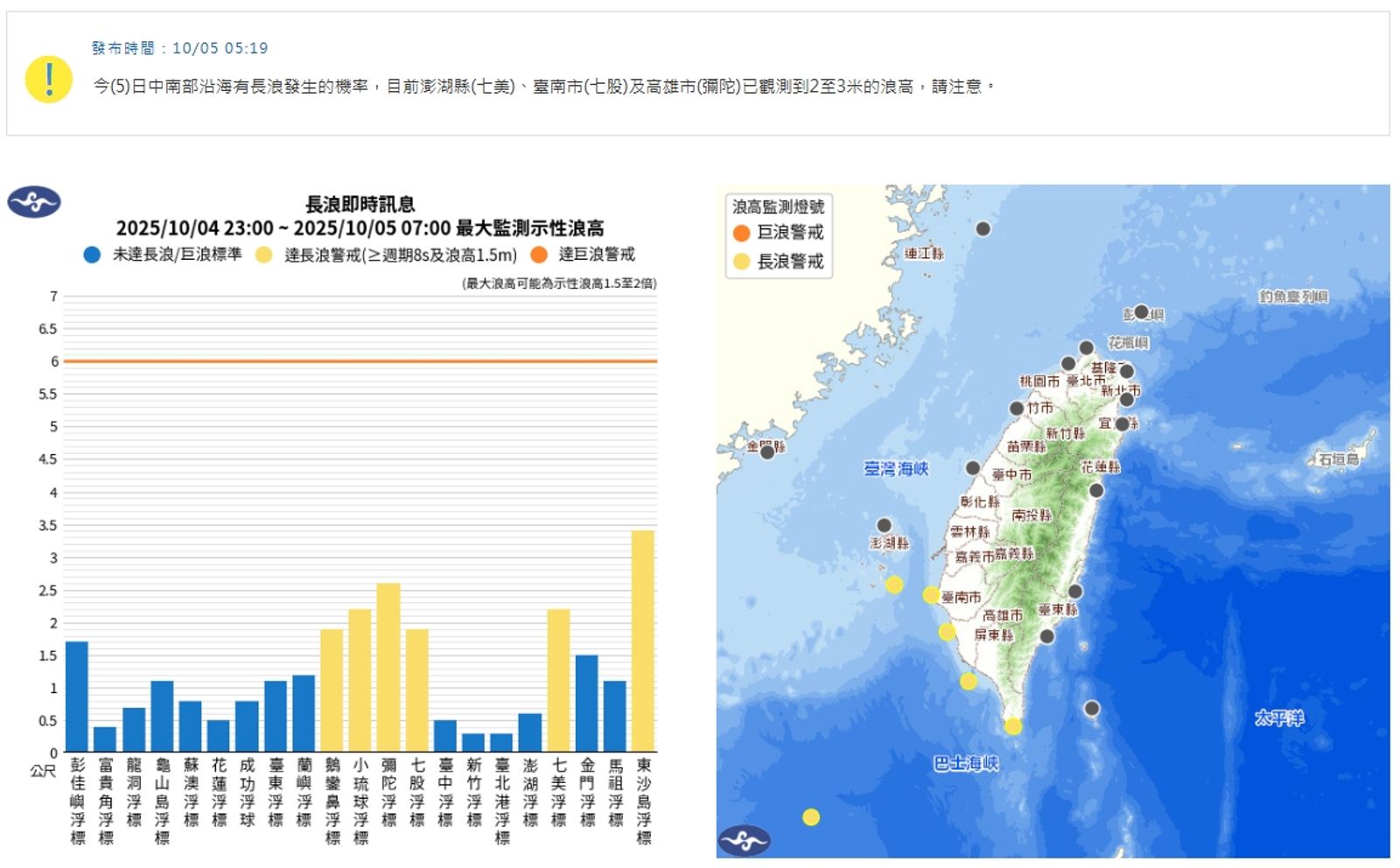The height and width of the screenshot is (868, 1400).
Task: Switch to the map view panel
Action: (x=1050, y=525)
